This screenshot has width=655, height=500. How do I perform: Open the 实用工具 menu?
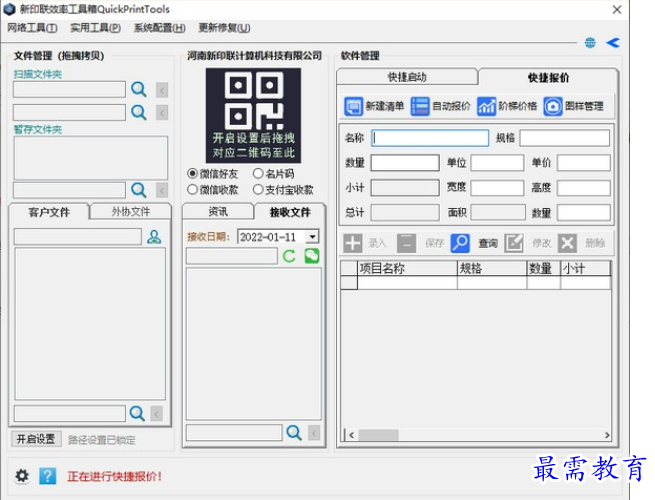point(95,28)
